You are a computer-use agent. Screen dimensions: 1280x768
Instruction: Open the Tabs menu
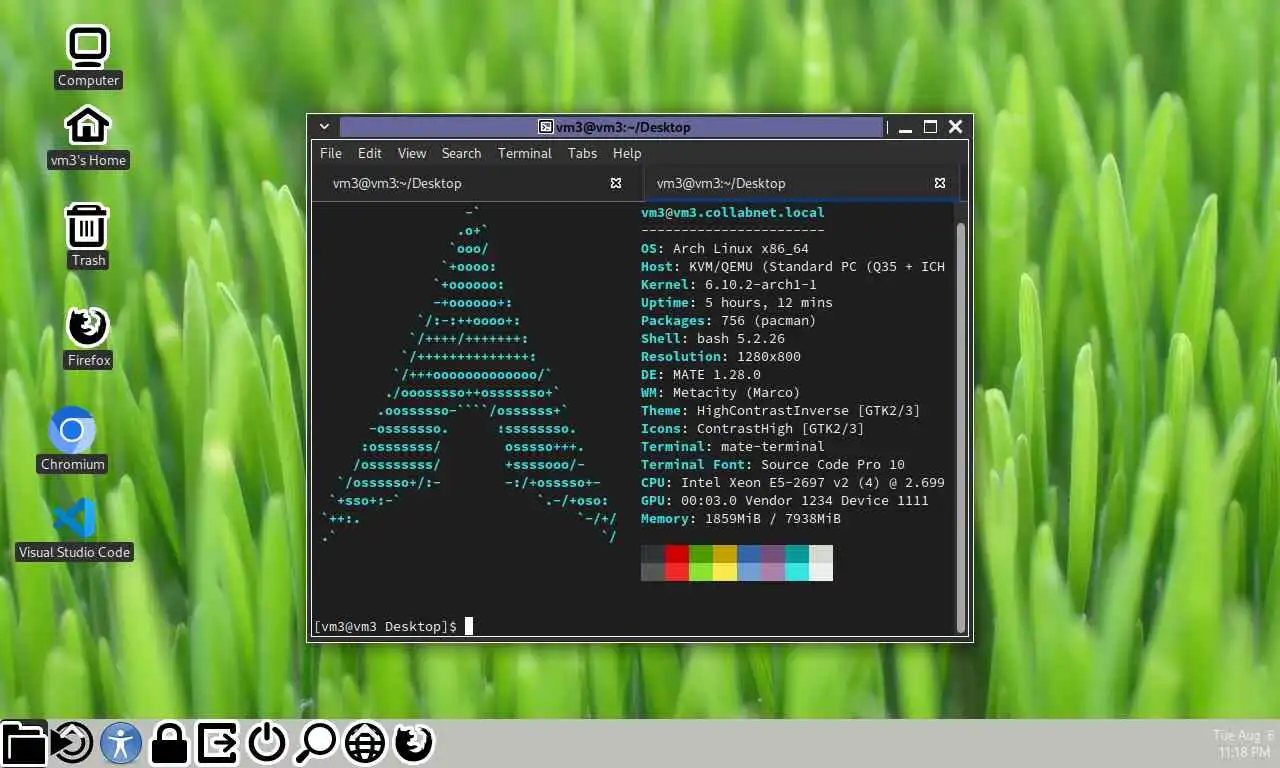coord(582,153)
